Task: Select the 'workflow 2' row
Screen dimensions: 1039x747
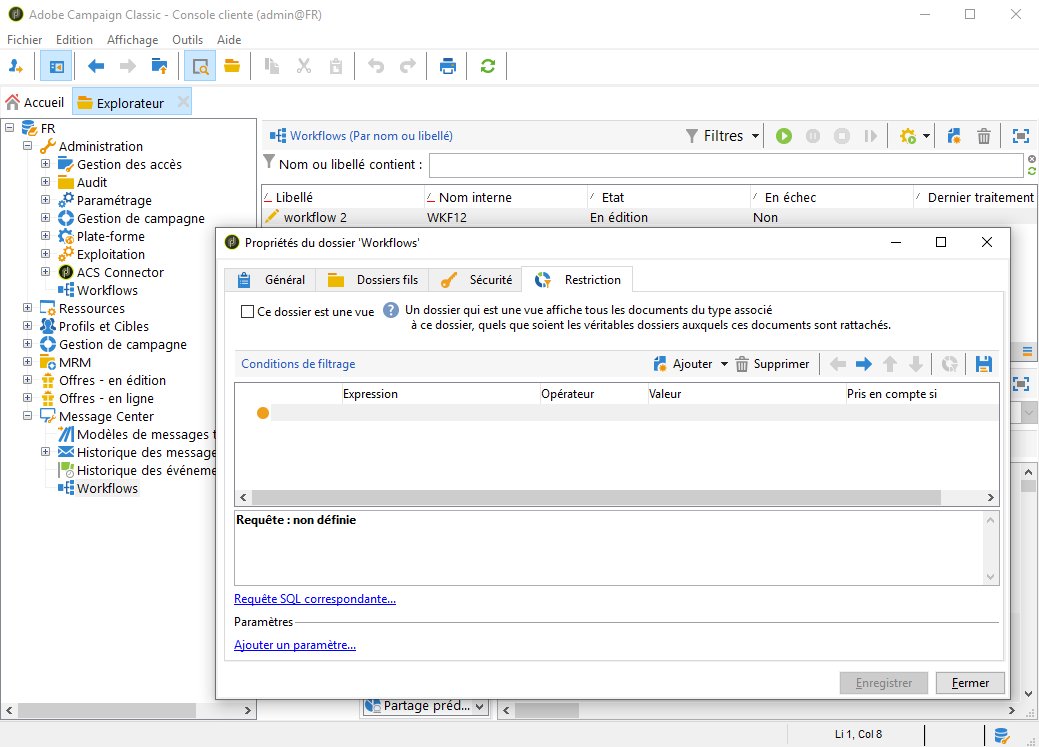Action: (x=649, y=217)
